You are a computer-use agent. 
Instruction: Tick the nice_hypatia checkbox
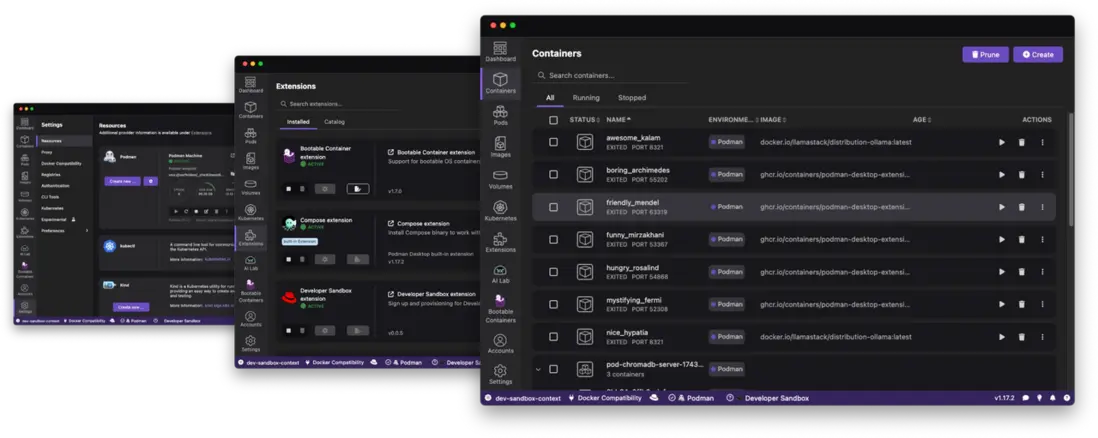[x=553, y=337]
